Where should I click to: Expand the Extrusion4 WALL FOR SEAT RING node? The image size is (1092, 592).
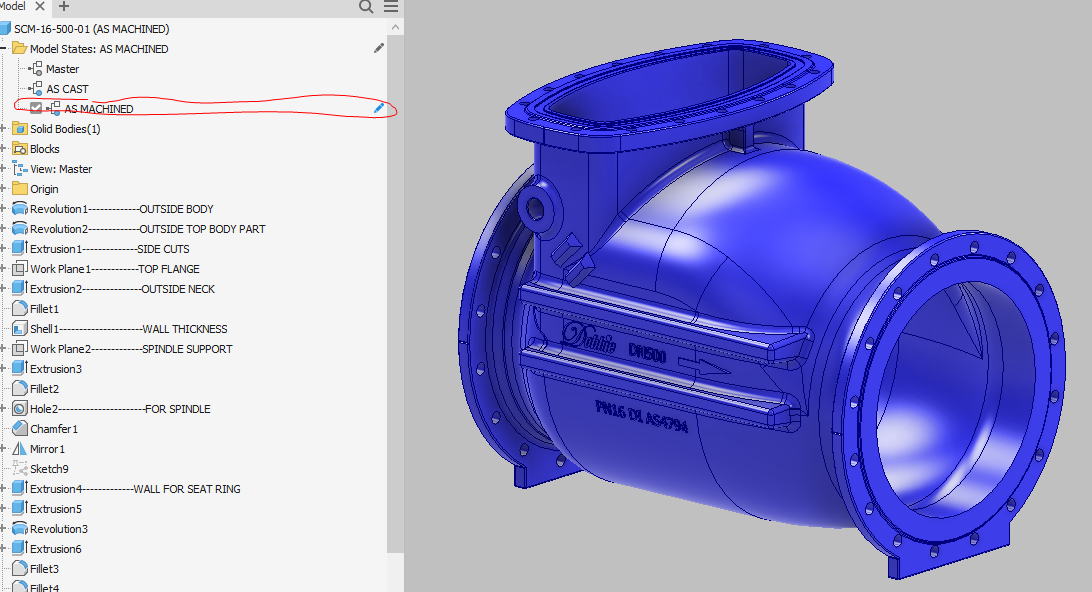tap(4, 489)
